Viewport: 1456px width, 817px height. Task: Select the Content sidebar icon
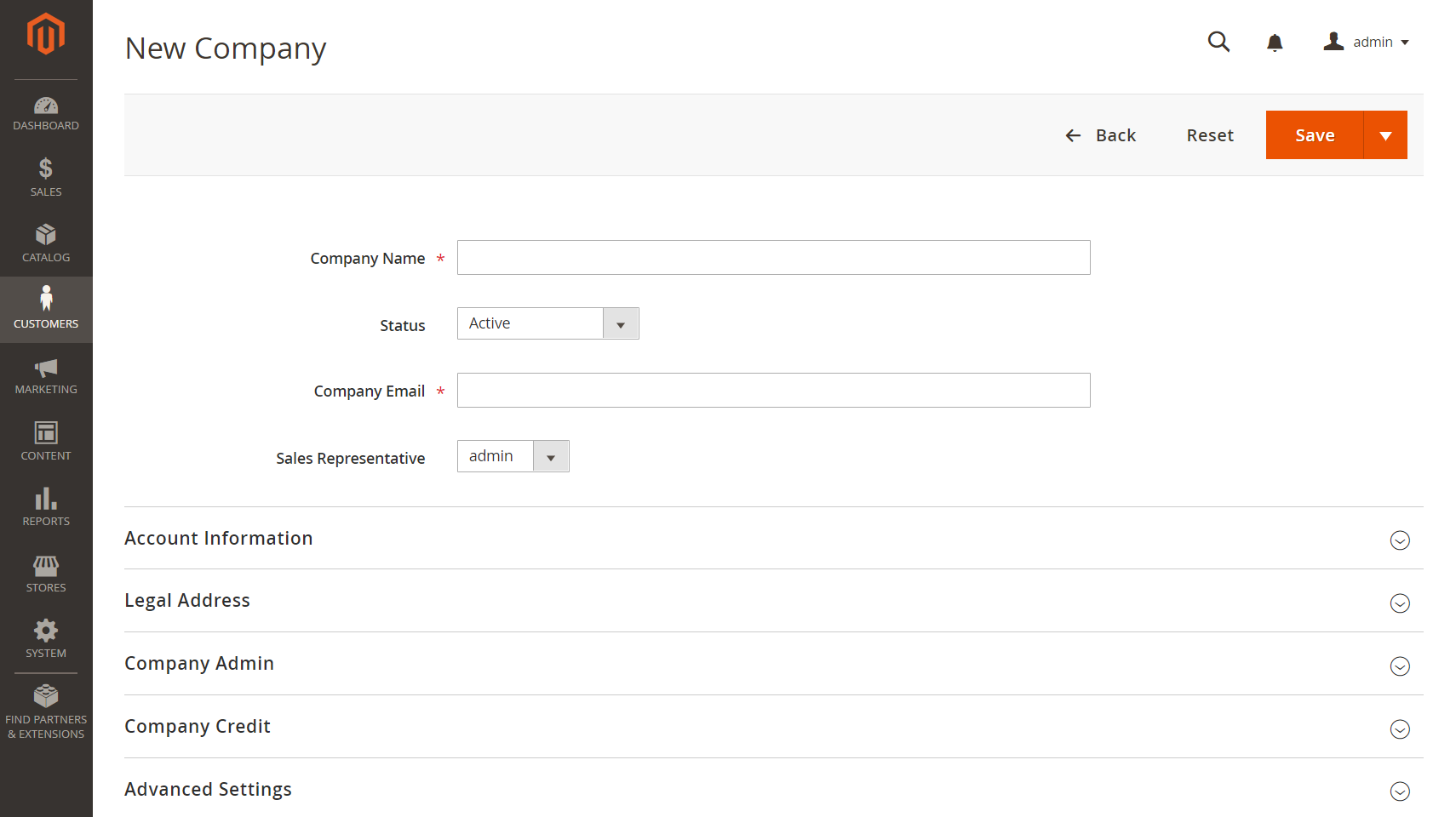(x=46, y=440)
